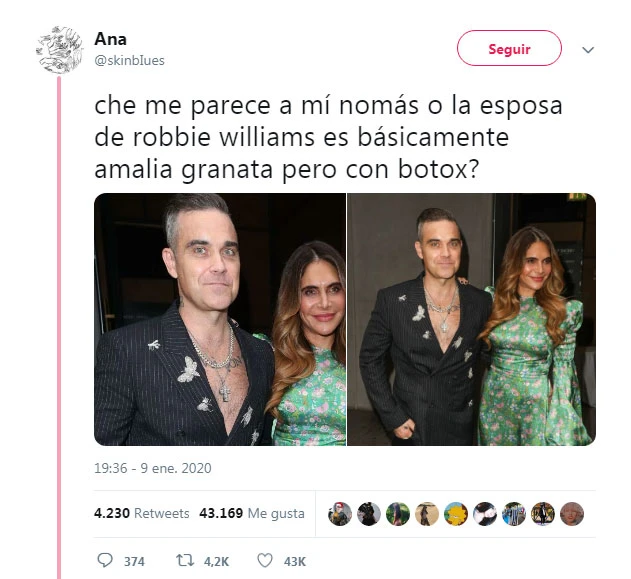Open the last liker avatar on the right
Screen dimensions: 631x579
[x=572, y=514]
